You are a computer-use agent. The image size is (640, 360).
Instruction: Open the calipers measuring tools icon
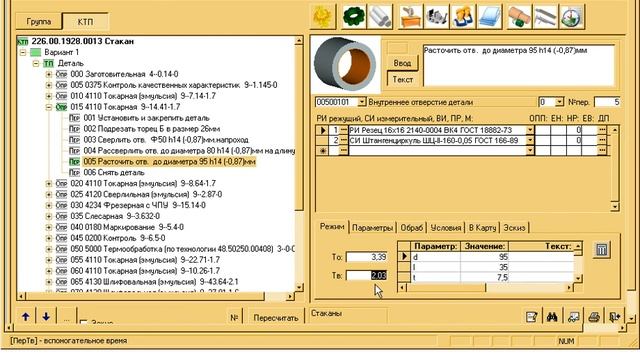545,17
